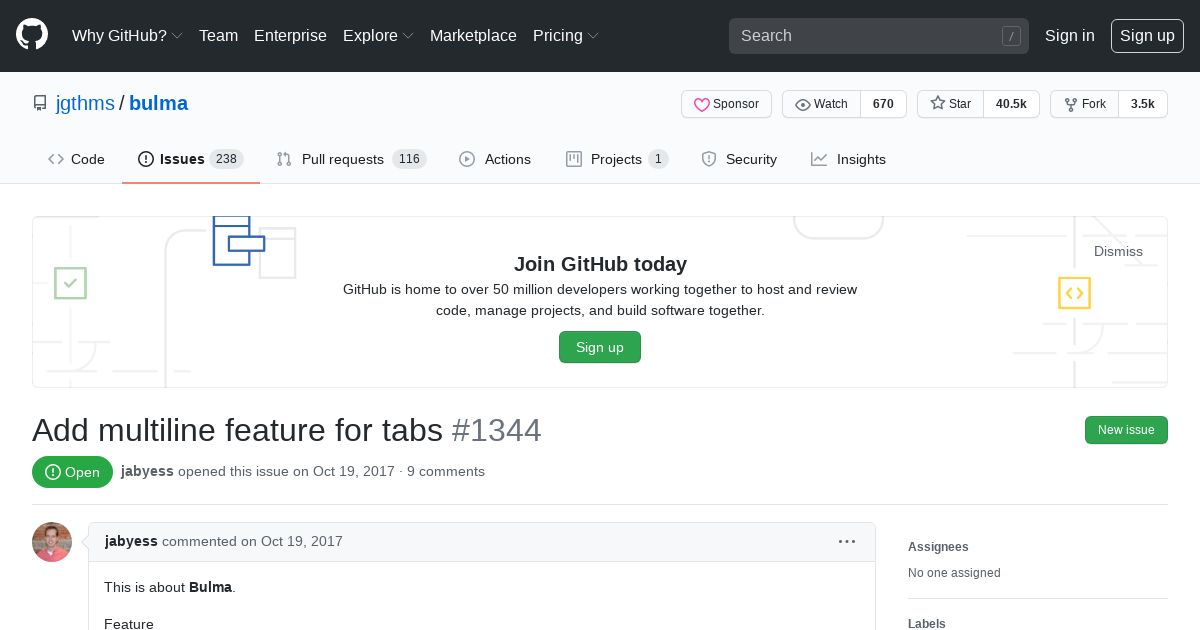
Task: Open the Projects tab
Action: [617, 159]
